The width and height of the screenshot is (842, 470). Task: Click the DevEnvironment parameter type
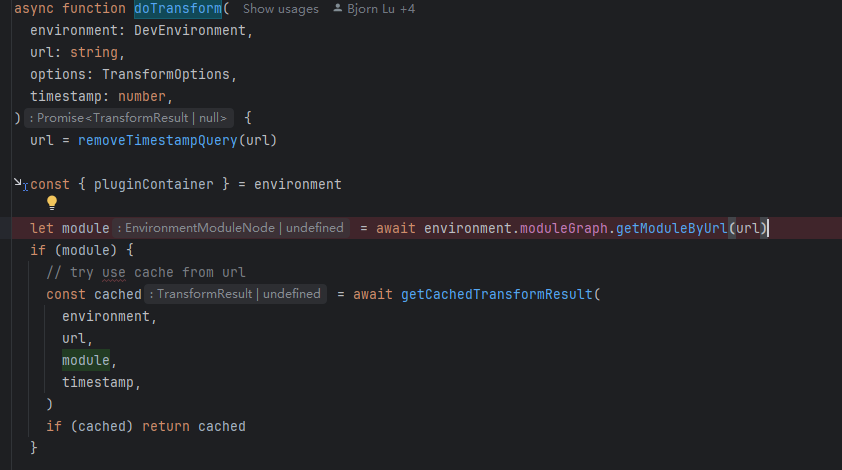click(190, 30)
